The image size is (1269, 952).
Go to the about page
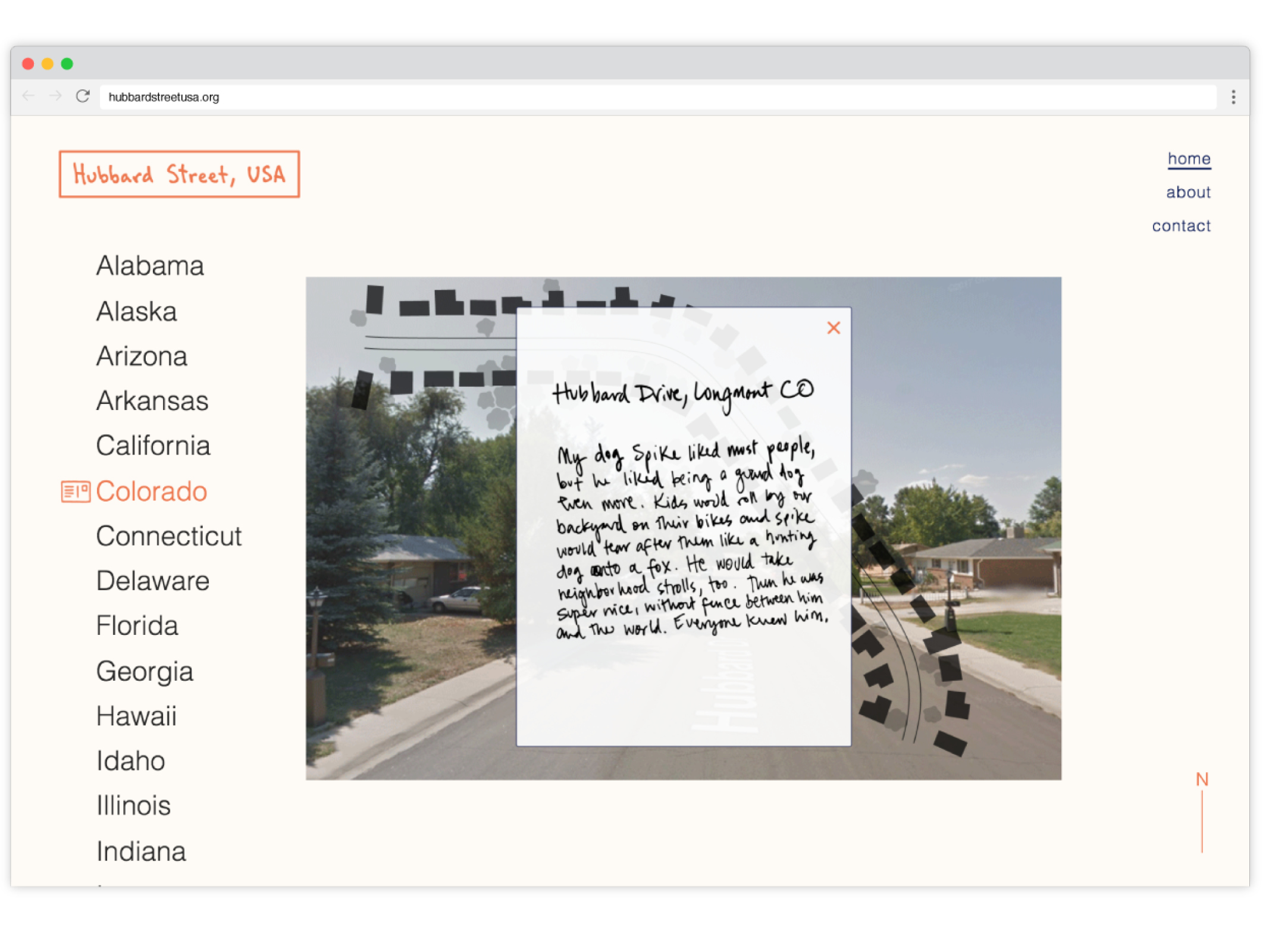tap(1187, 192)
